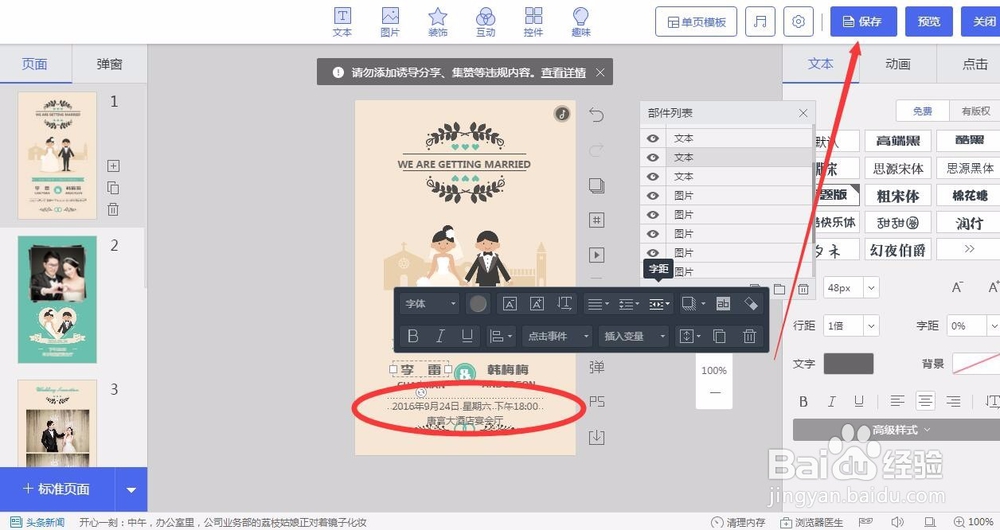Switch to the 点击 tab
Viewport: 1000px width, 530px height.
(974, 64)
